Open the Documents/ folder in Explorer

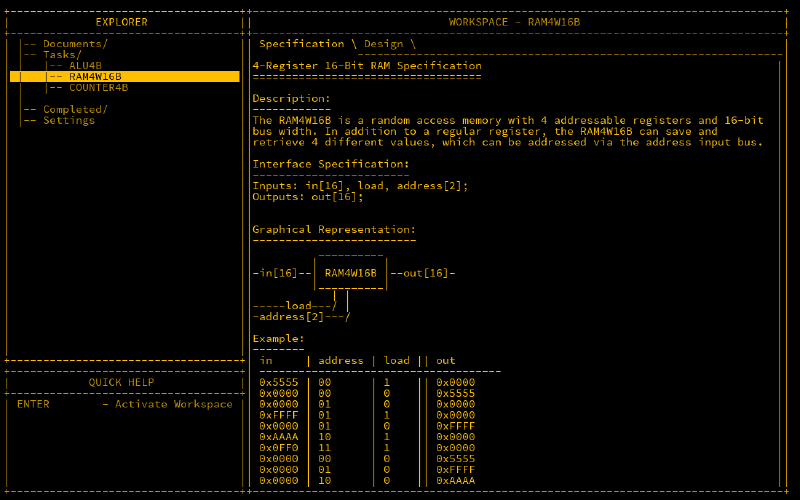click(75, 44)
